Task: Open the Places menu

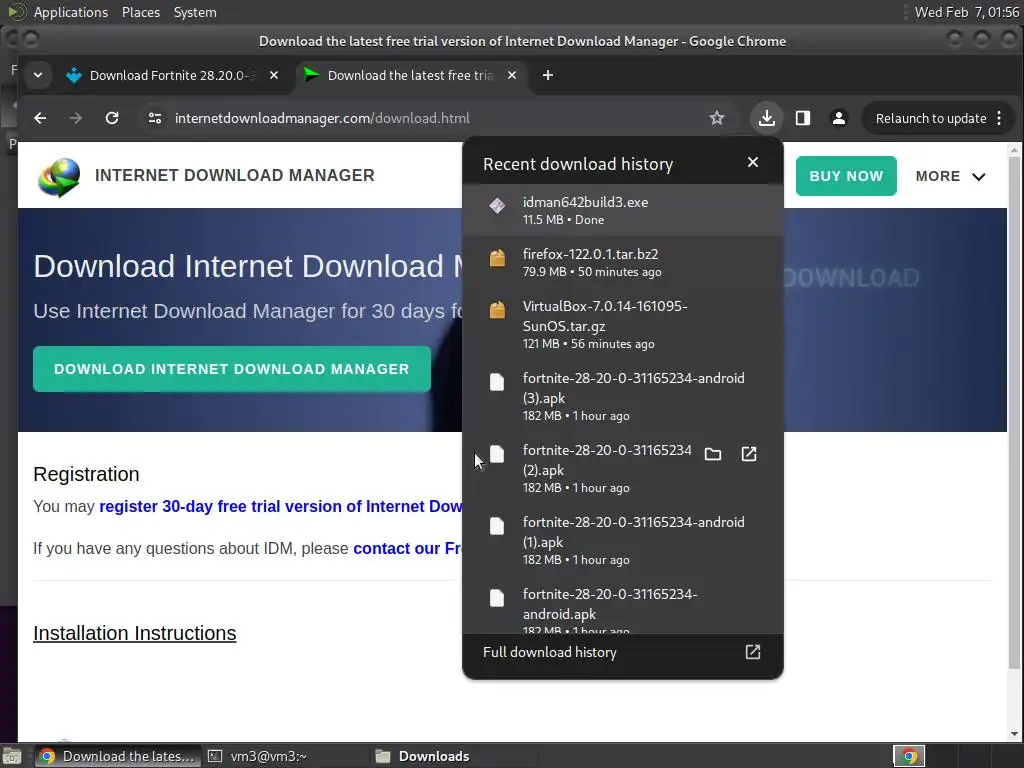Action: pos(140,12)
